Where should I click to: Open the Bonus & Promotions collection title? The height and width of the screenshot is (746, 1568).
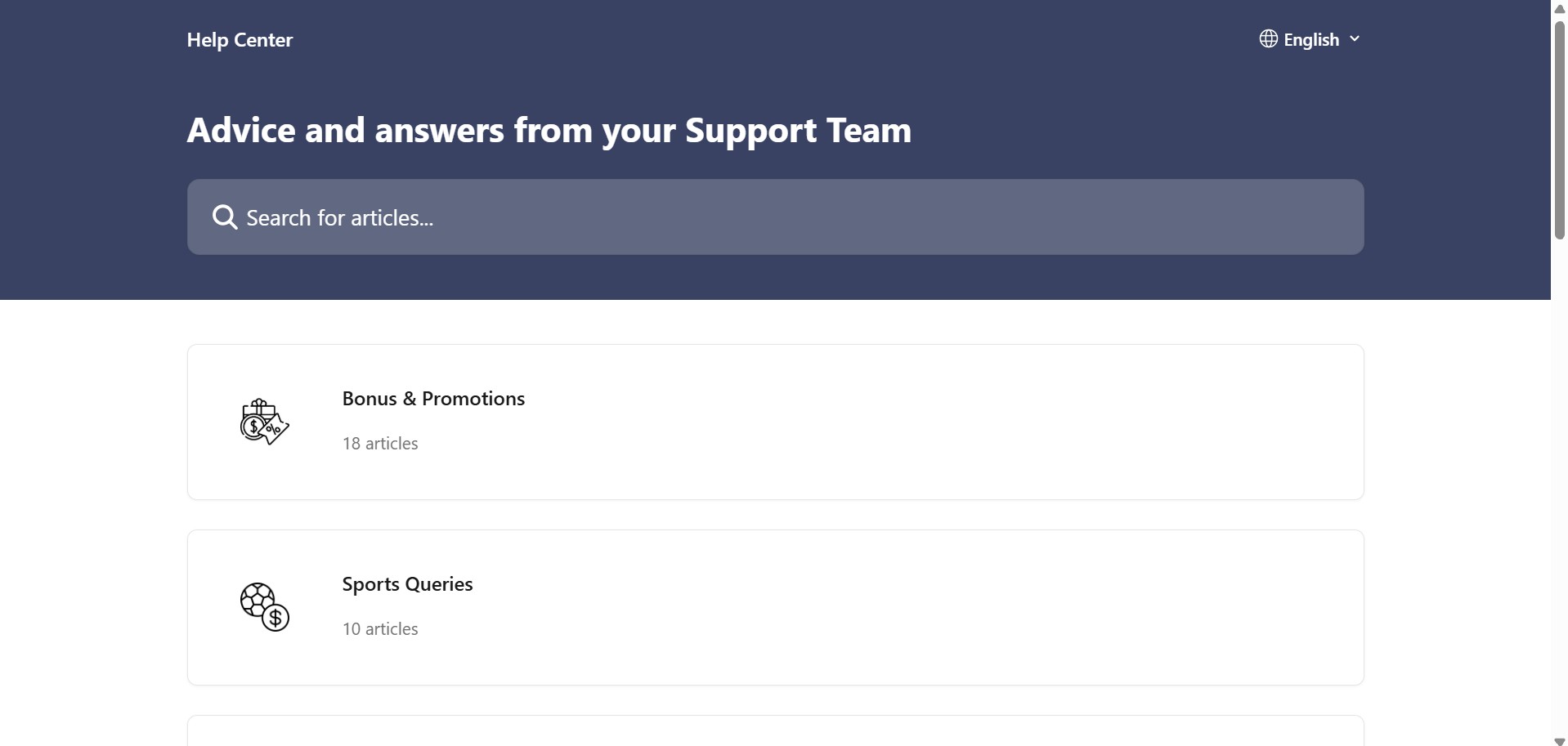[x=433, y=399]
